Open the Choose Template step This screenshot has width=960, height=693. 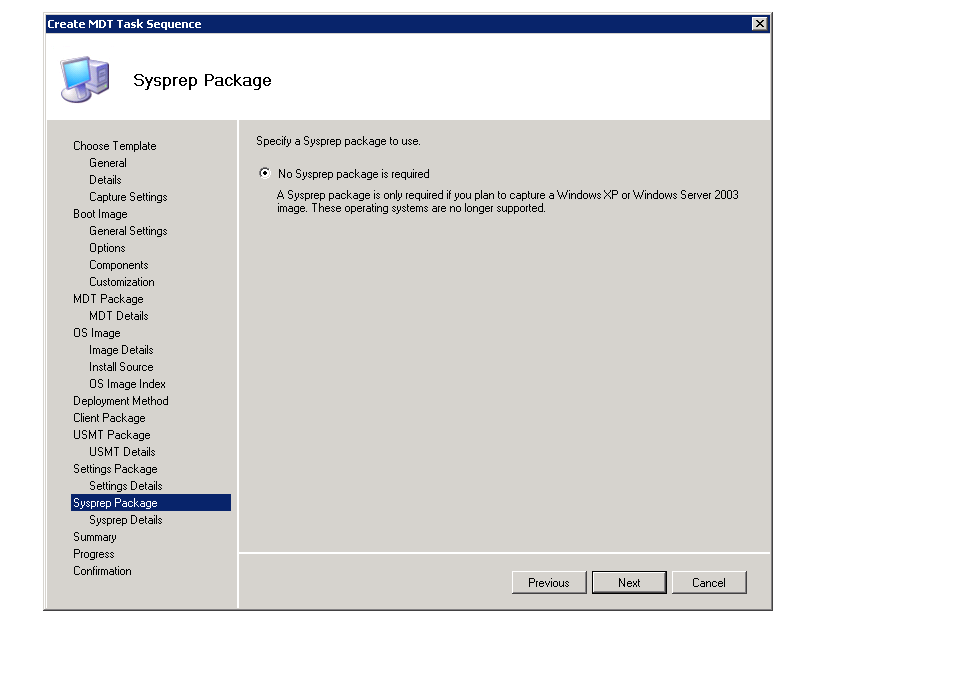click(114, 146)
